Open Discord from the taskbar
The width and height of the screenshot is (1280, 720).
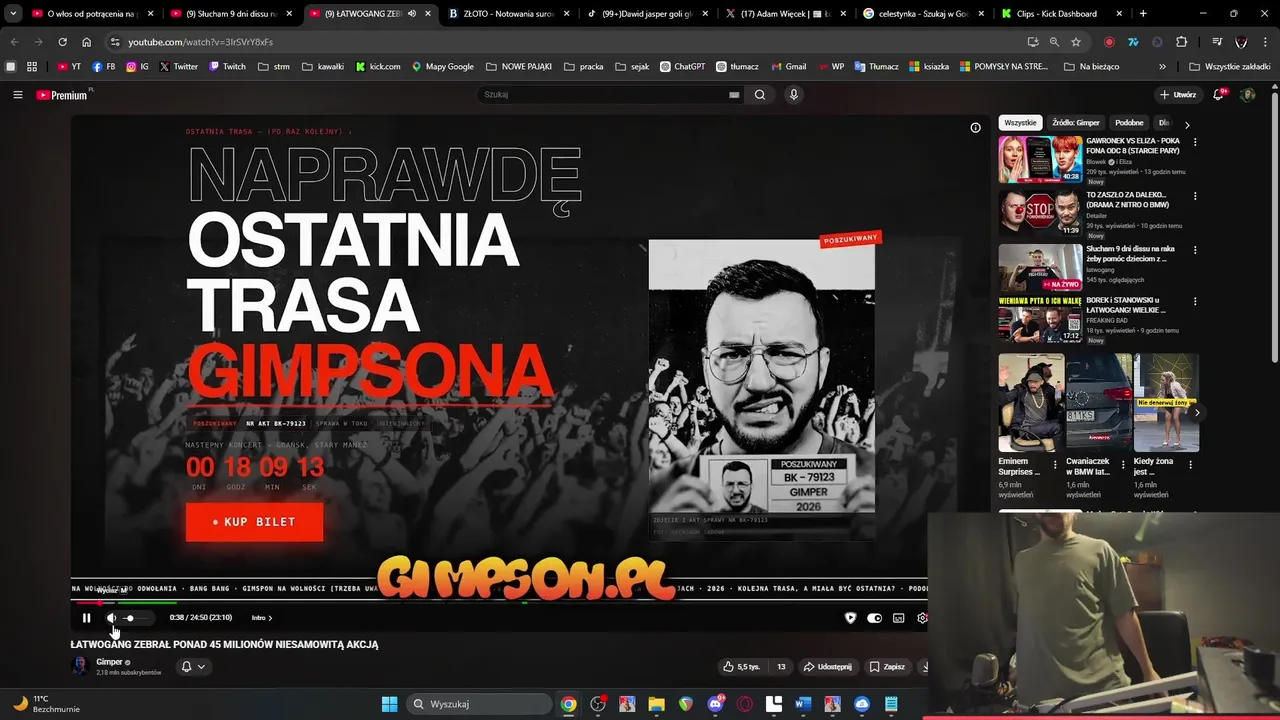(715, 704)
